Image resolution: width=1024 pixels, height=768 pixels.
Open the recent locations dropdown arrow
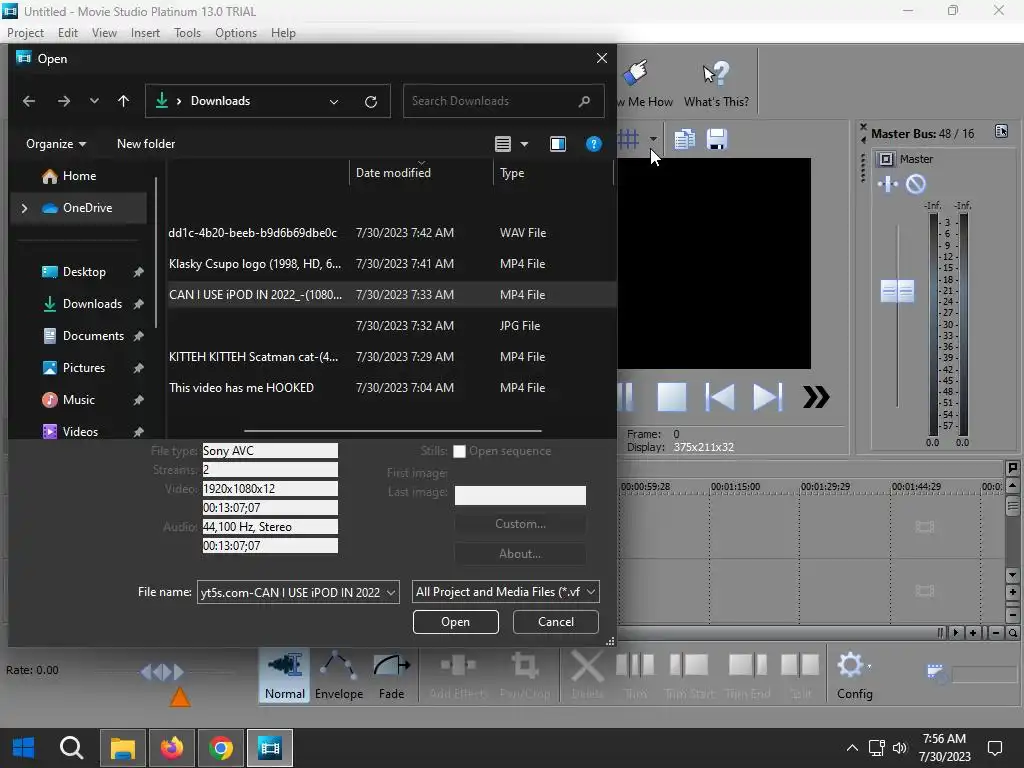click(94, 101)
